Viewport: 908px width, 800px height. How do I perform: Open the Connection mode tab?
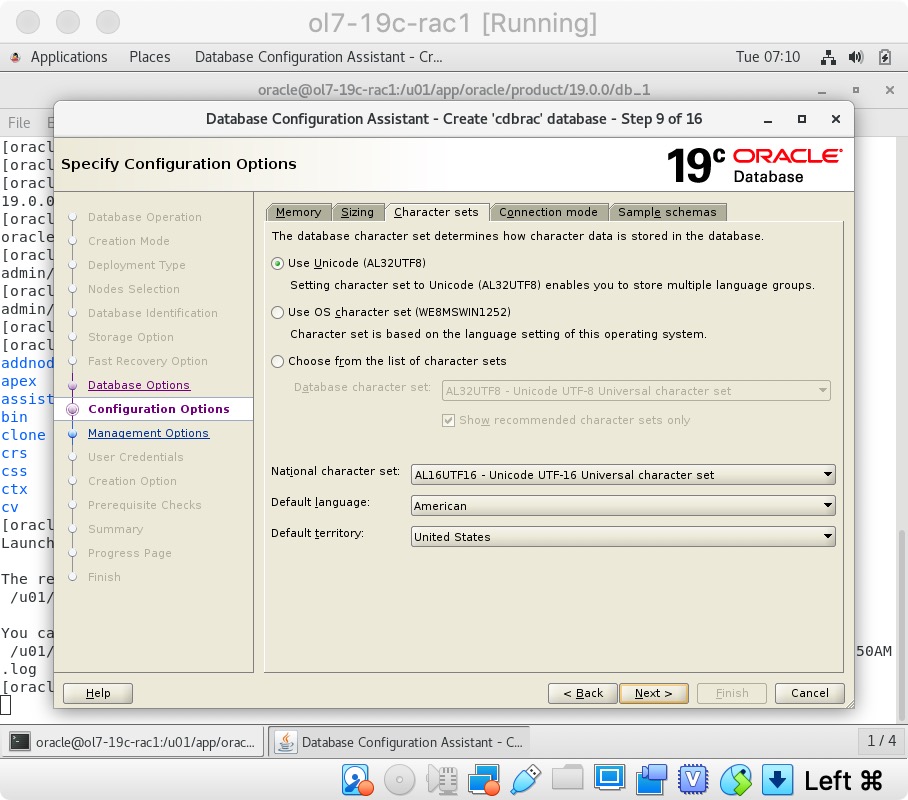click(548, 212)
